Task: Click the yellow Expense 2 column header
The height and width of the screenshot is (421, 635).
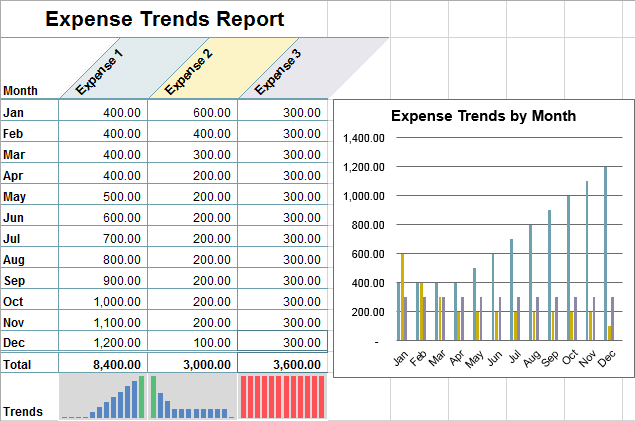Action: click(190, 72)
